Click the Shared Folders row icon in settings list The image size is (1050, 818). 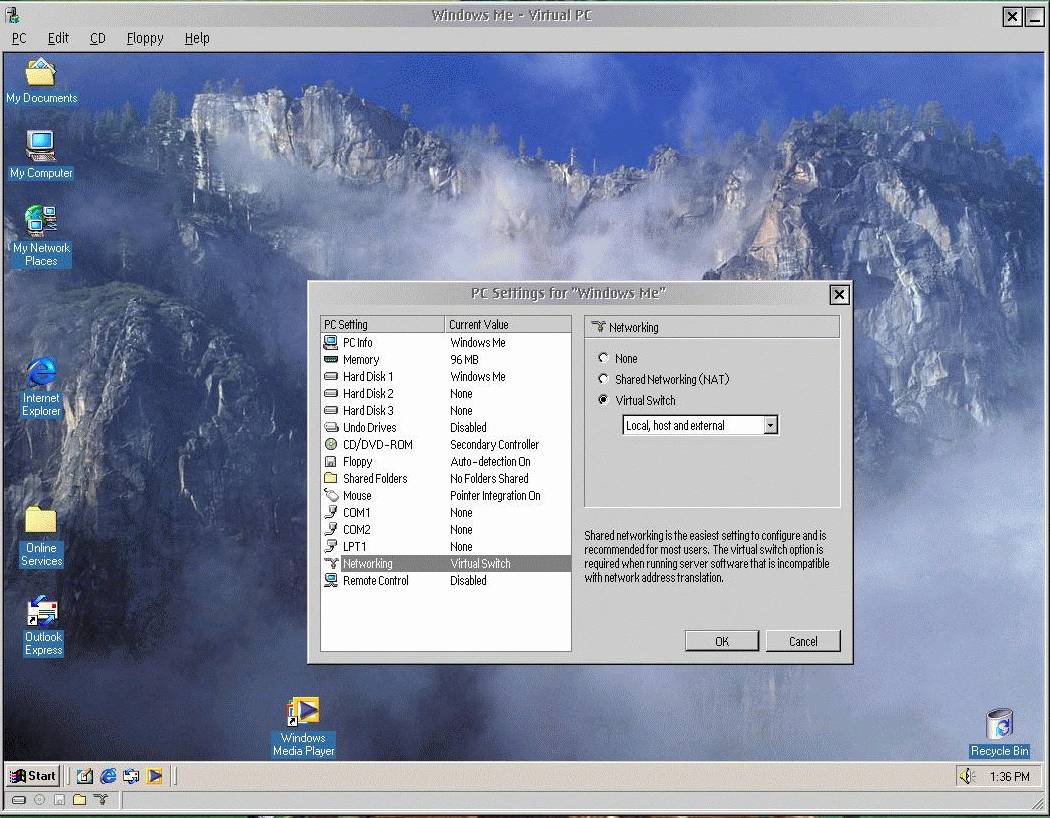coord(331,478)
